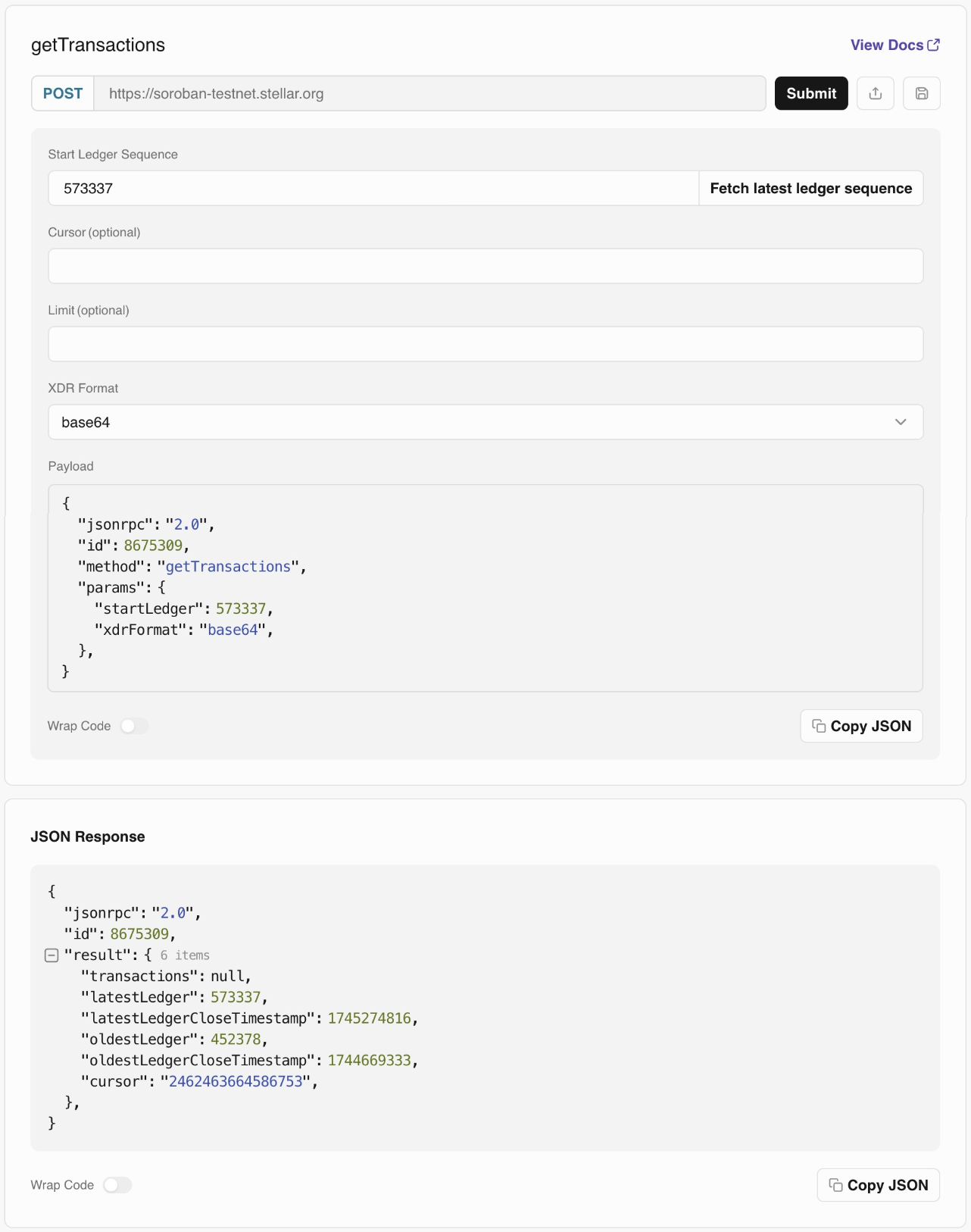Screen dimensions: 971x1232
Task: Click inside the Payload JSON editor
Action: point(485,587)
